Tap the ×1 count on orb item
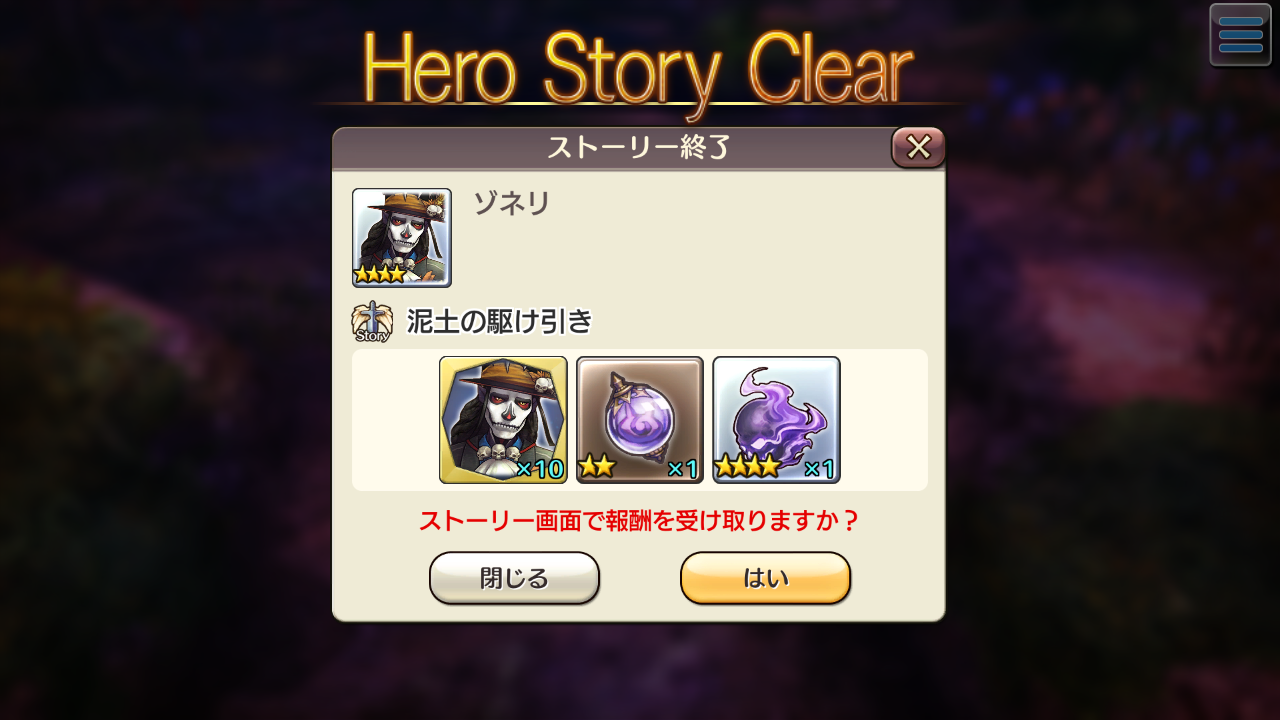The width and height of the screenshot is (1280, 720). [x=682, y=468]
